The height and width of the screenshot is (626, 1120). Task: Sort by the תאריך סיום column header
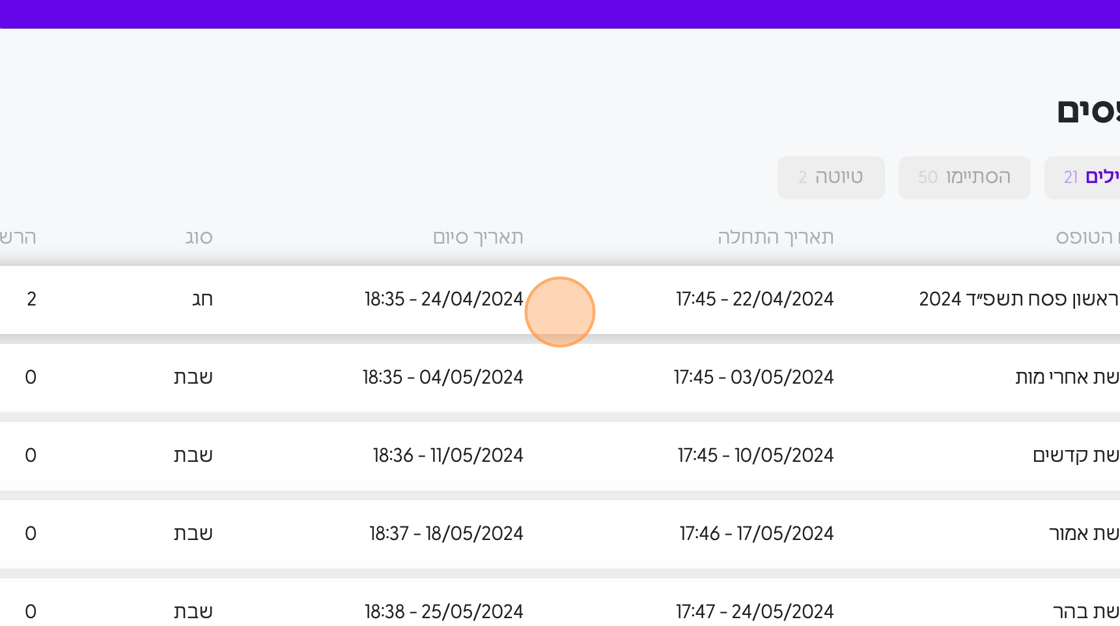point(477,238)
